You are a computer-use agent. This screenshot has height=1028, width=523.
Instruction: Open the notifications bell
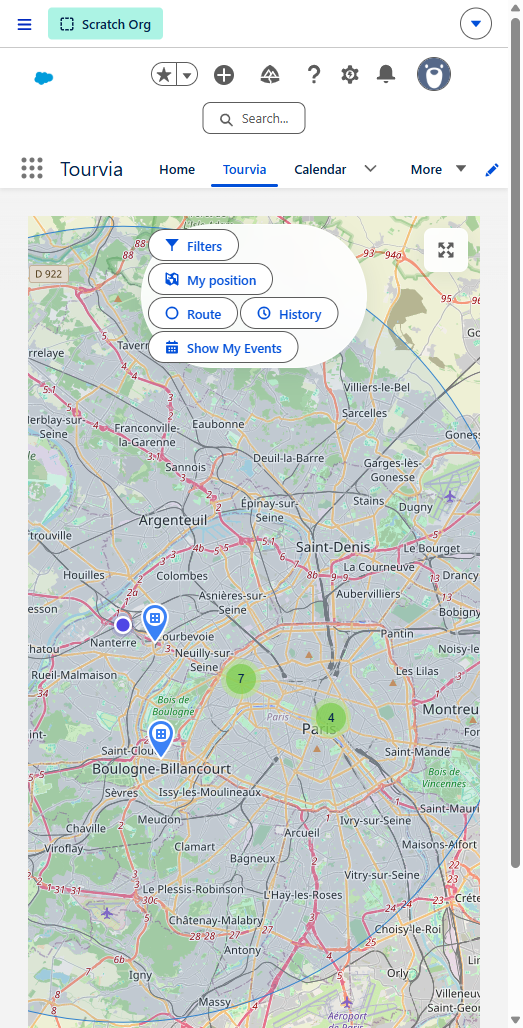pos(386,75)
